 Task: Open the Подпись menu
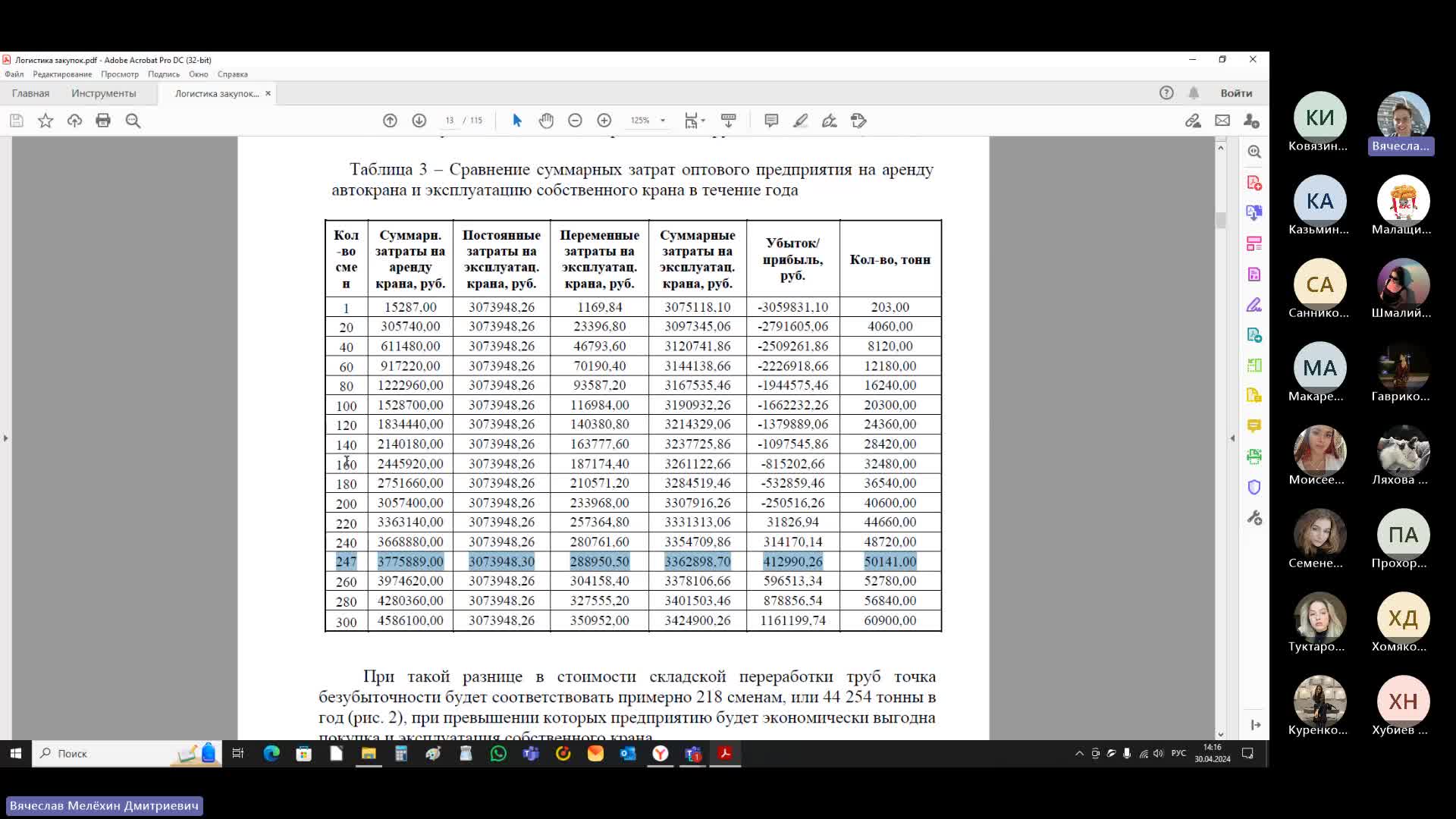(164, 74)
